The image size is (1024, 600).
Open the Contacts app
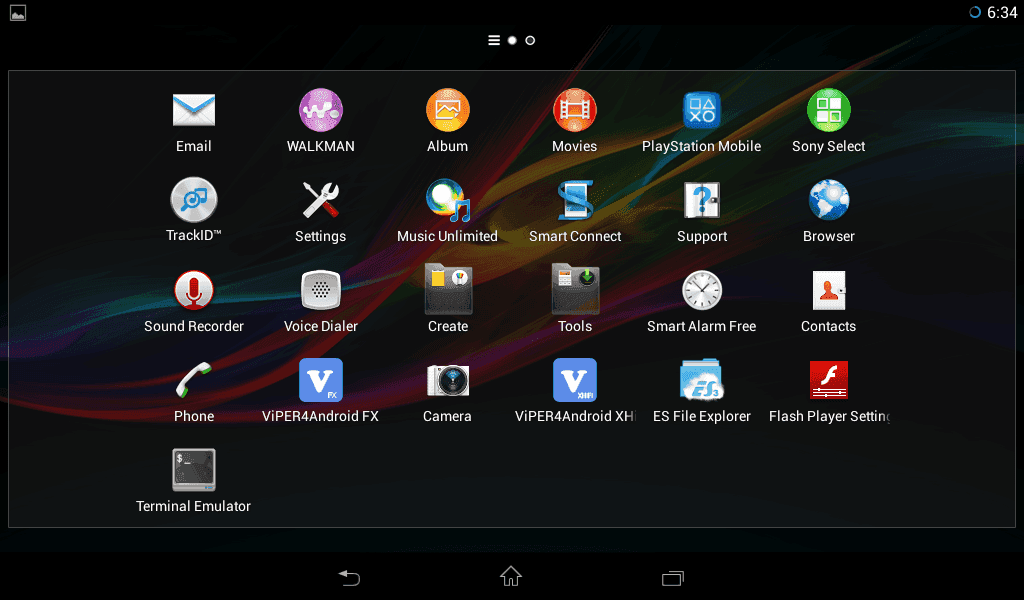[x=829, y=290]
